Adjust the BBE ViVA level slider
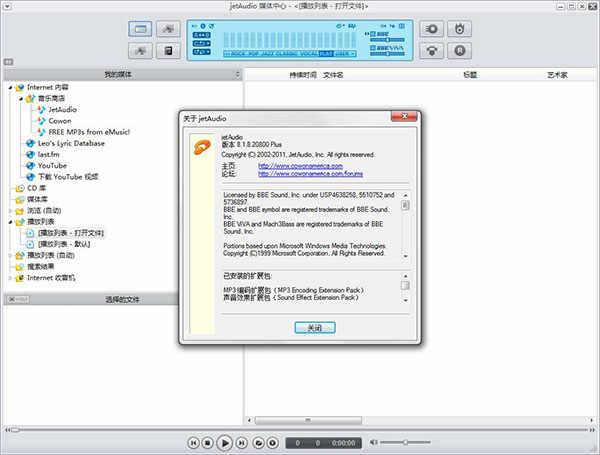Viewport: 600px width, 455px height. pos(387,54)
